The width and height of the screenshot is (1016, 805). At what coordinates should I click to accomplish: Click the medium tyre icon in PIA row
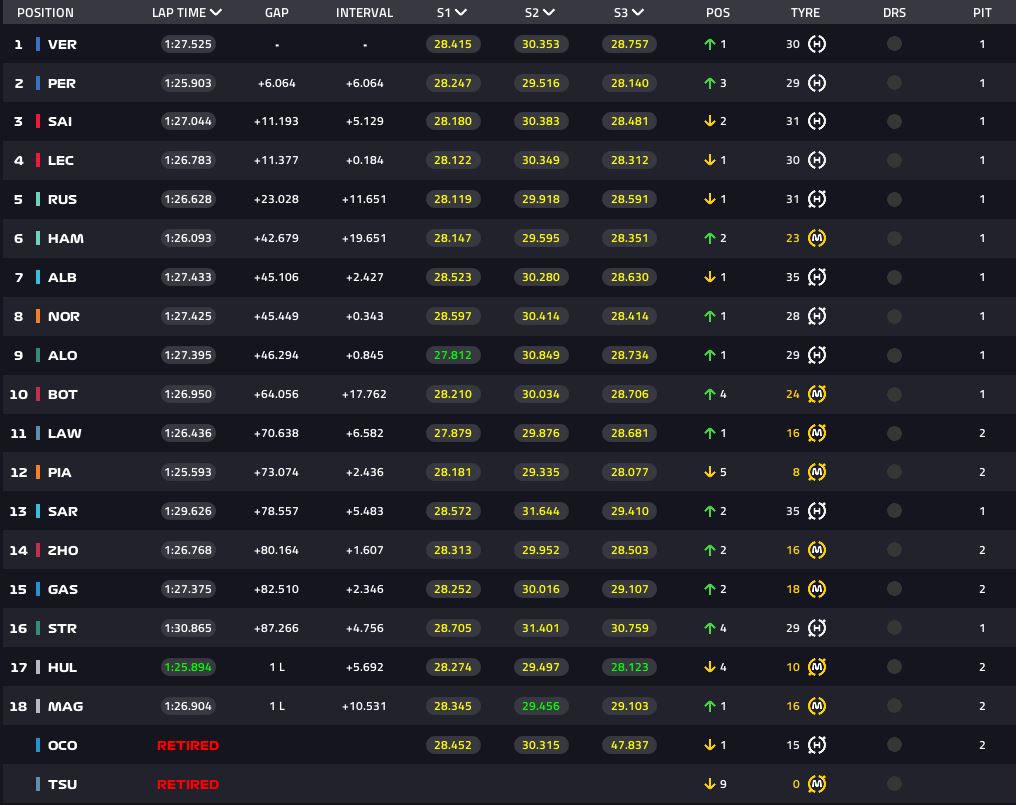click(x=817, y=472)
